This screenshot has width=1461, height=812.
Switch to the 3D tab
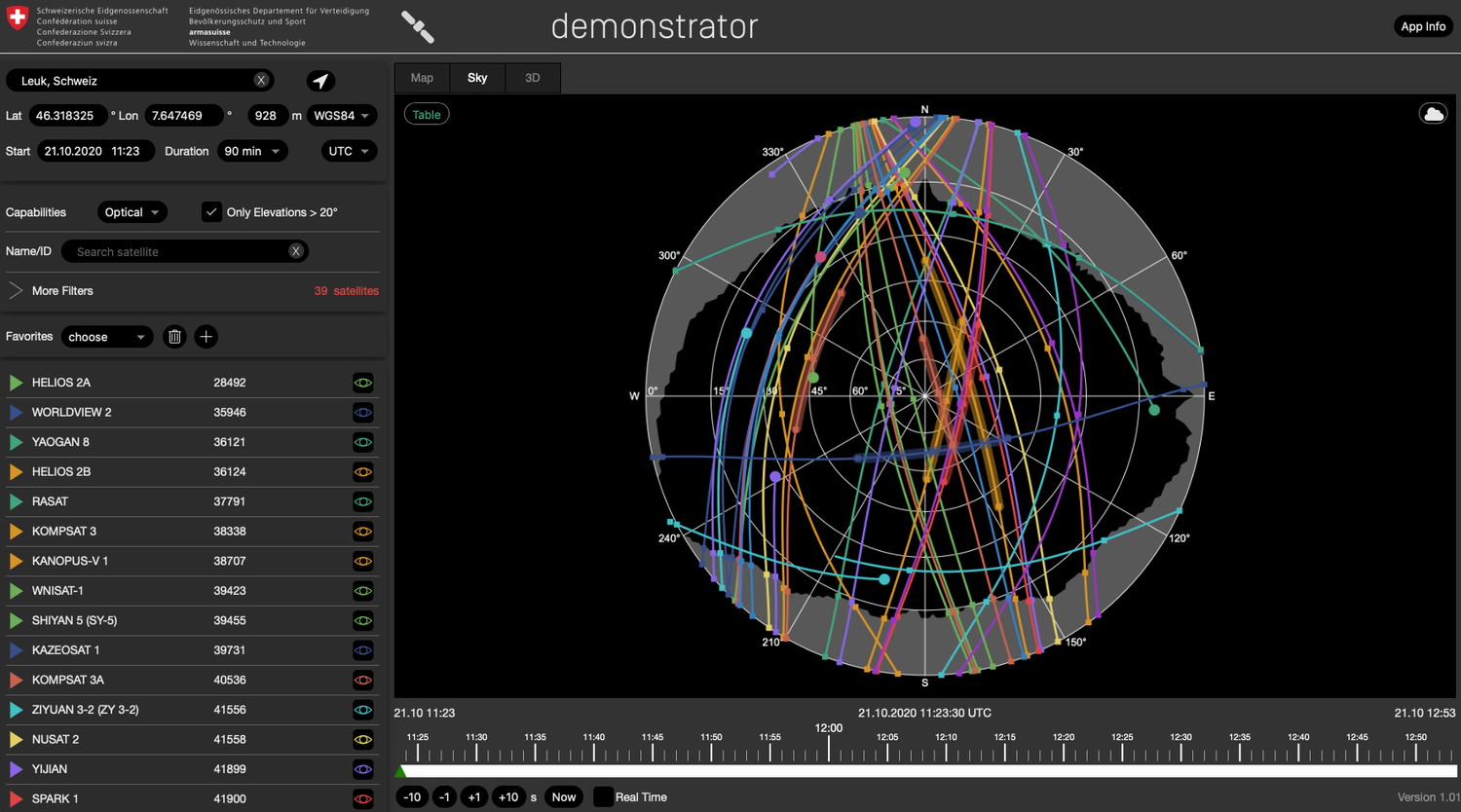(532, 78)
